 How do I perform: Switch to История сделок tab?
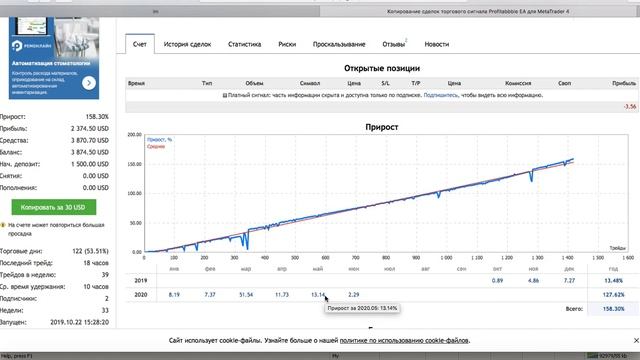187,44
